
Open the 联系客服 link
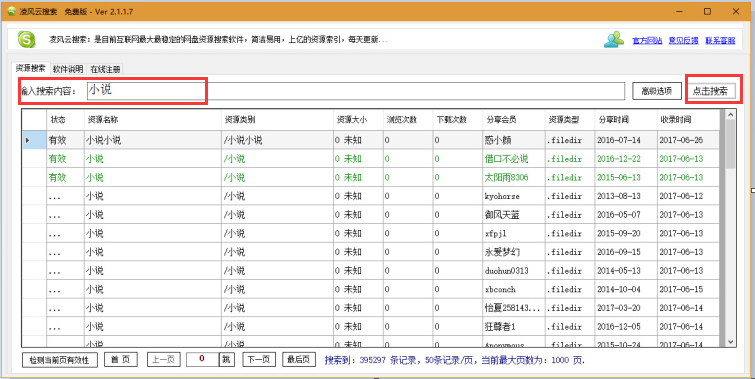[720, 40]
